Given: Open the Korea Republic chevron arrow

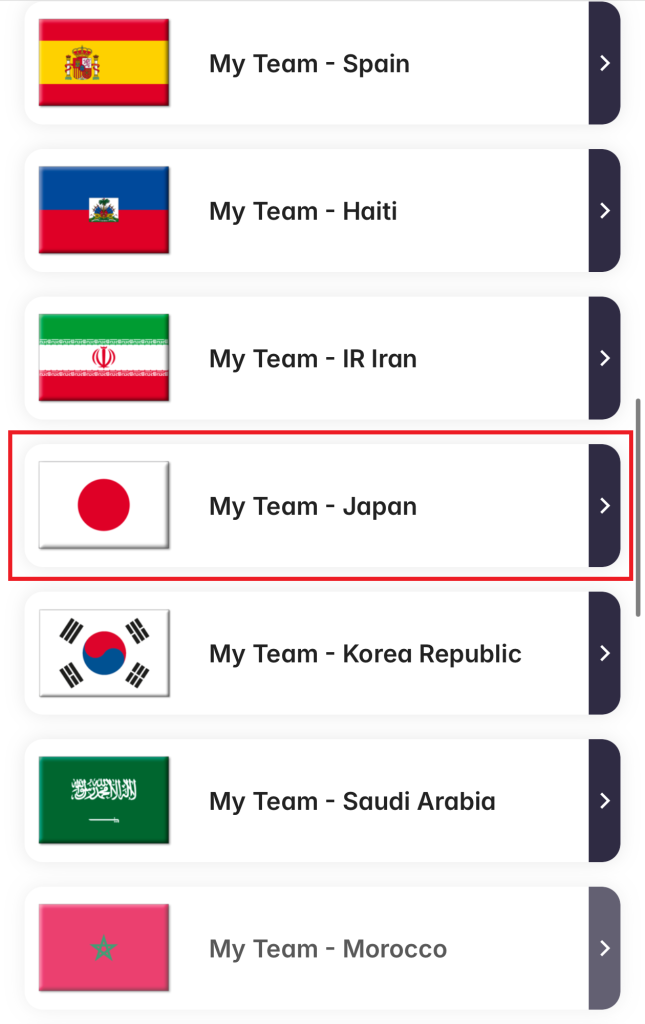Looking at the screenshot, I should pyautogui.click(x=604, y=653).
